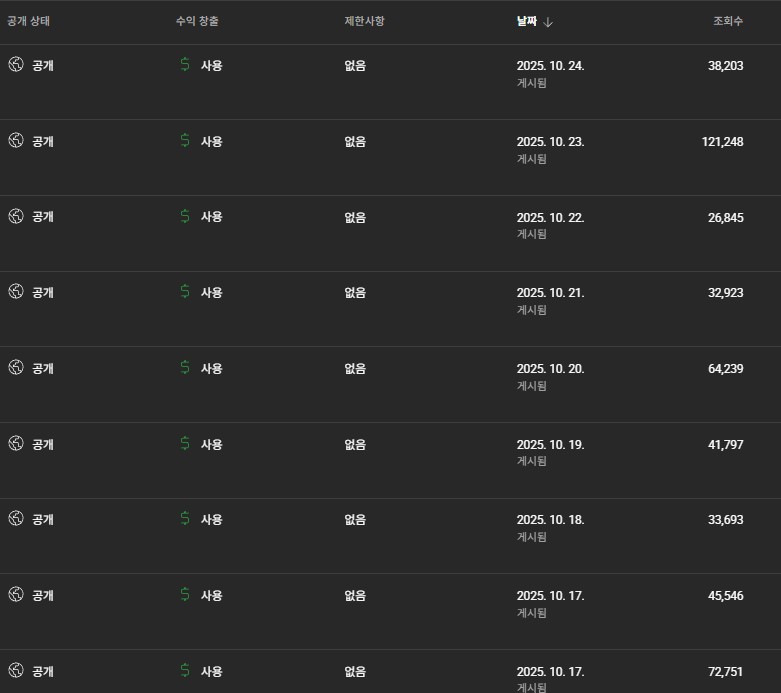The width and height of the screenshot is (781, 693).
Task: Click the globe icon in the 121,248 views row
Action: [x=16, y=141]
